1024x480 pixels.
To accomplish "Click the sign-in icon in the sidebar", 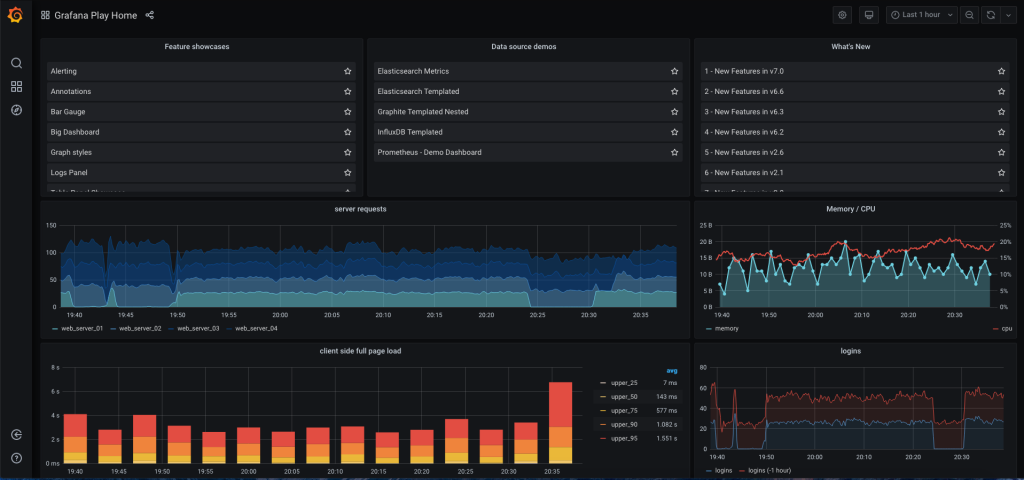I will [x=16, y=434].
